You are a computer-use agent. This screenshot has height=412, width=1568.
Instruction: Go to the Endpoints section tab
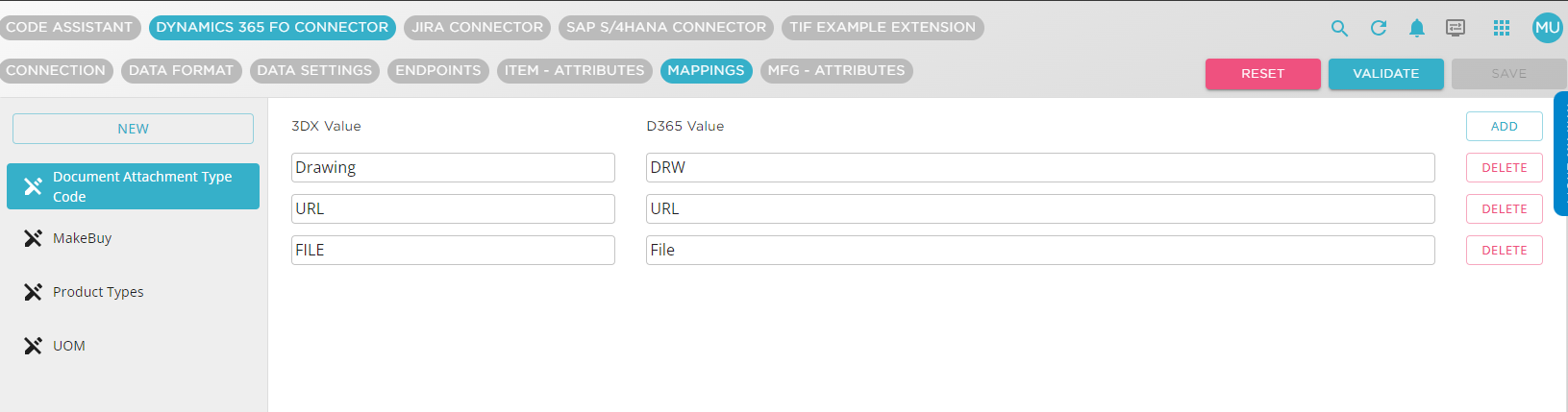(x=438, y=71)
